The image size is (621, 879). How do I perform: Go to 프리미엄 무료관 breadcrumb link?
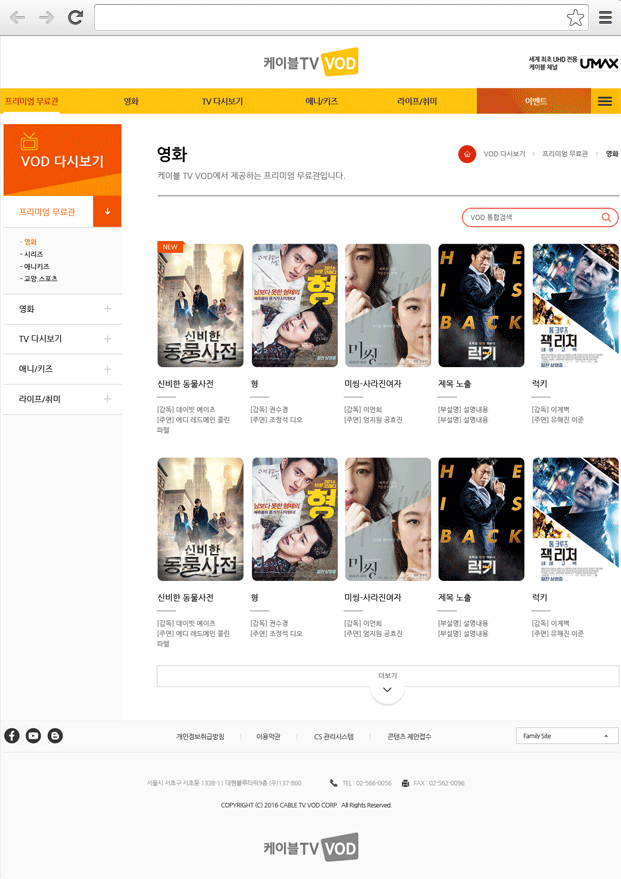564,154
